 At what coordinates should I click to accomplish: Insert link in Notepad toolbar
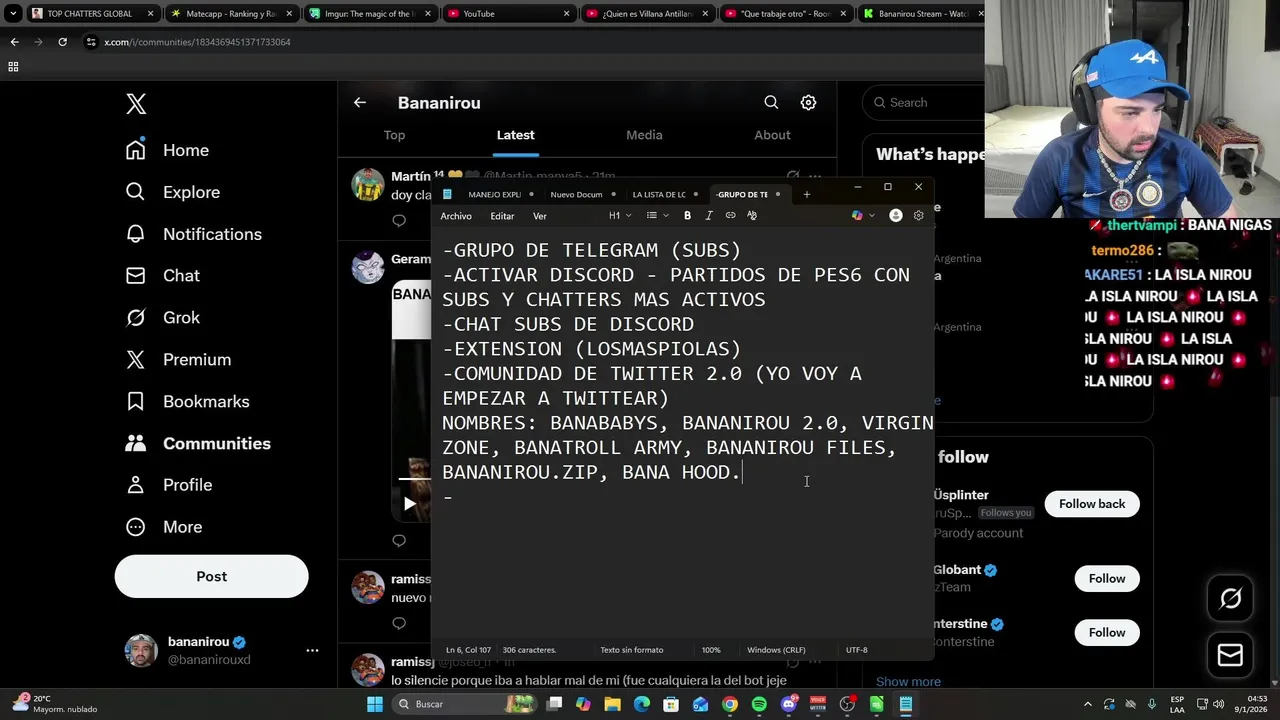(730, 215)
